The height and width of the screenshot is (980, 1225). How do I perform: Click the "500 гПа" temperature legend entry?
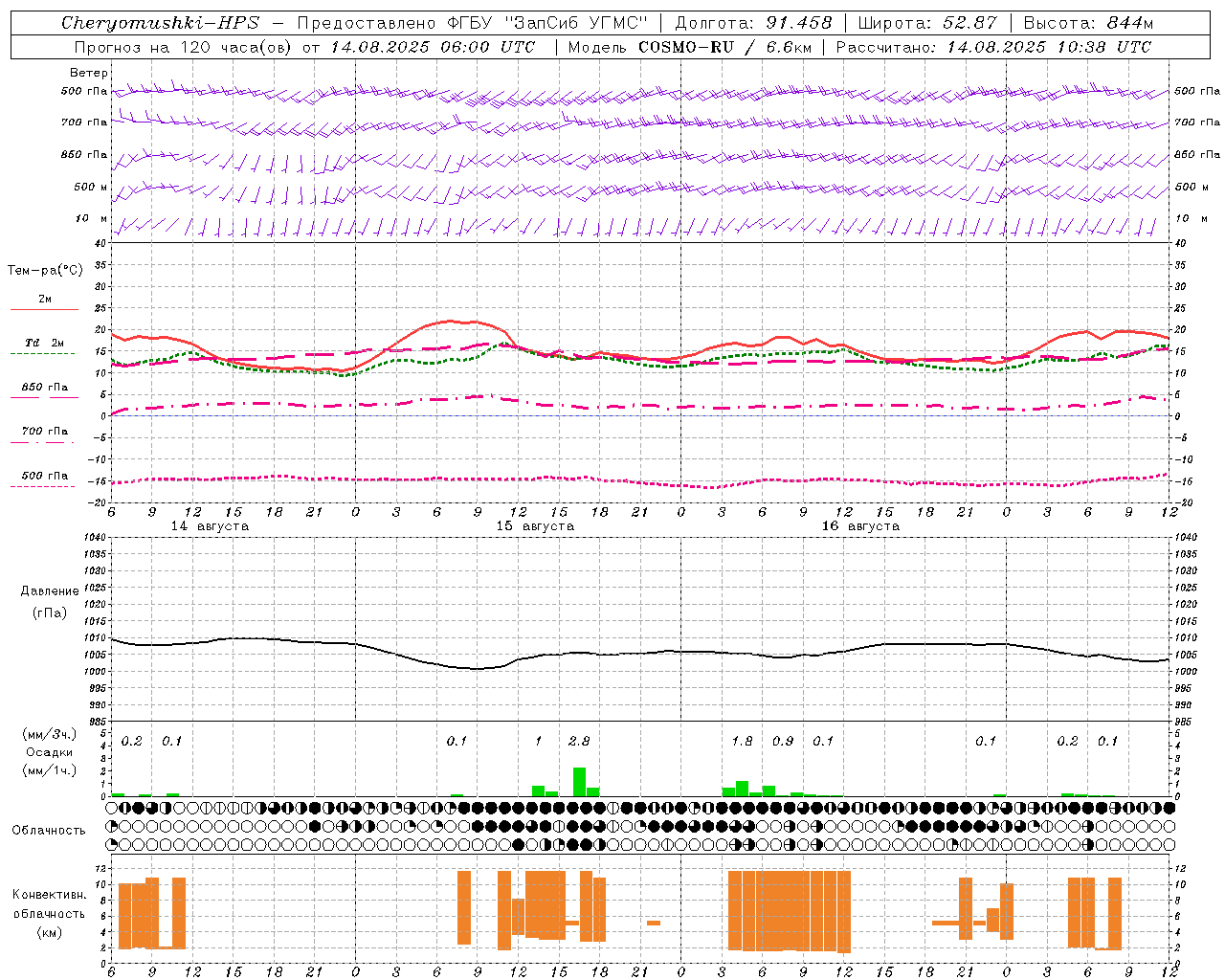pyautogui.click(x=44, y=476)
